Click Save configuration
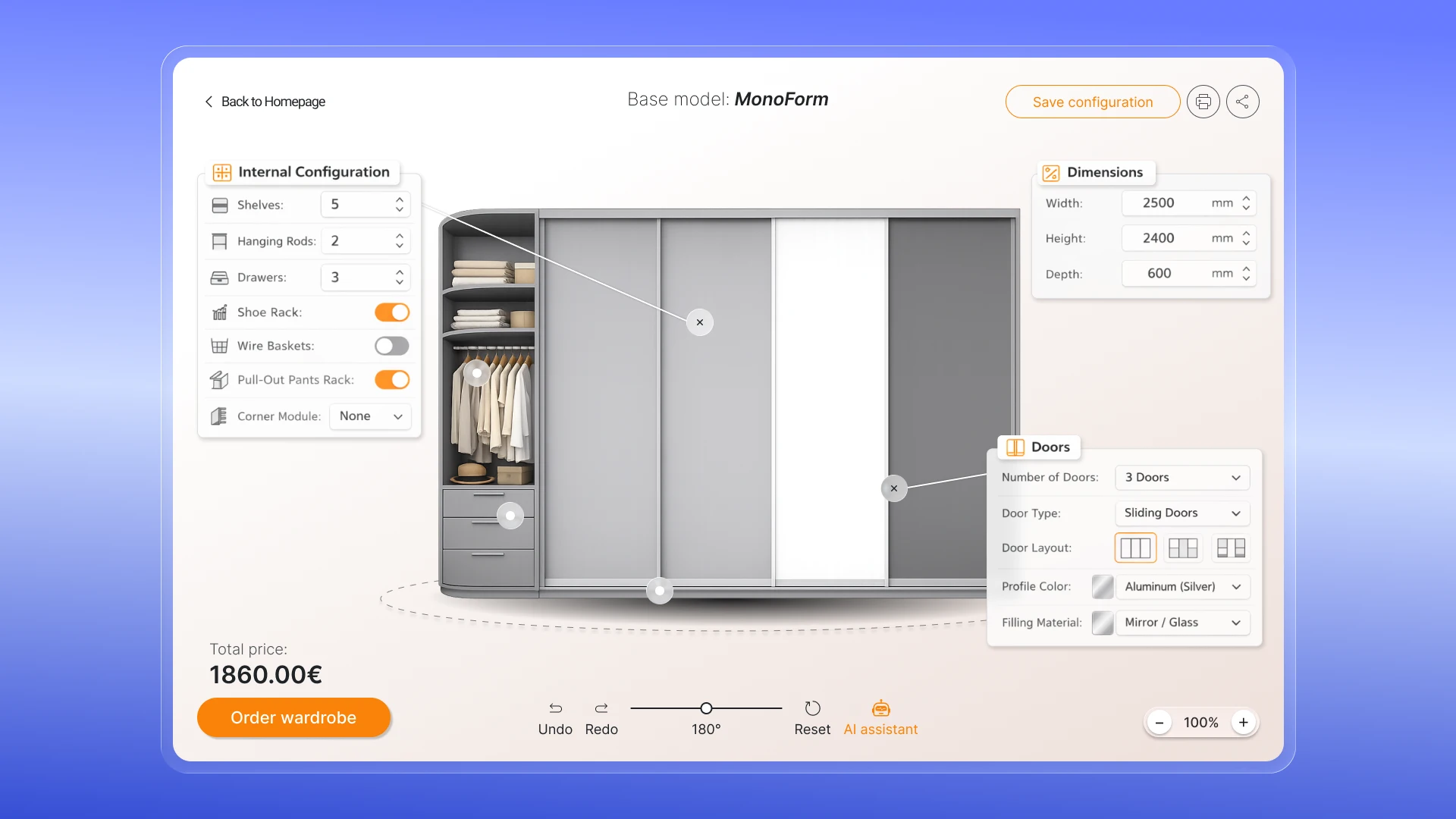Image resolution: width=1456 pixels, height=819 pixels. 1092,101
